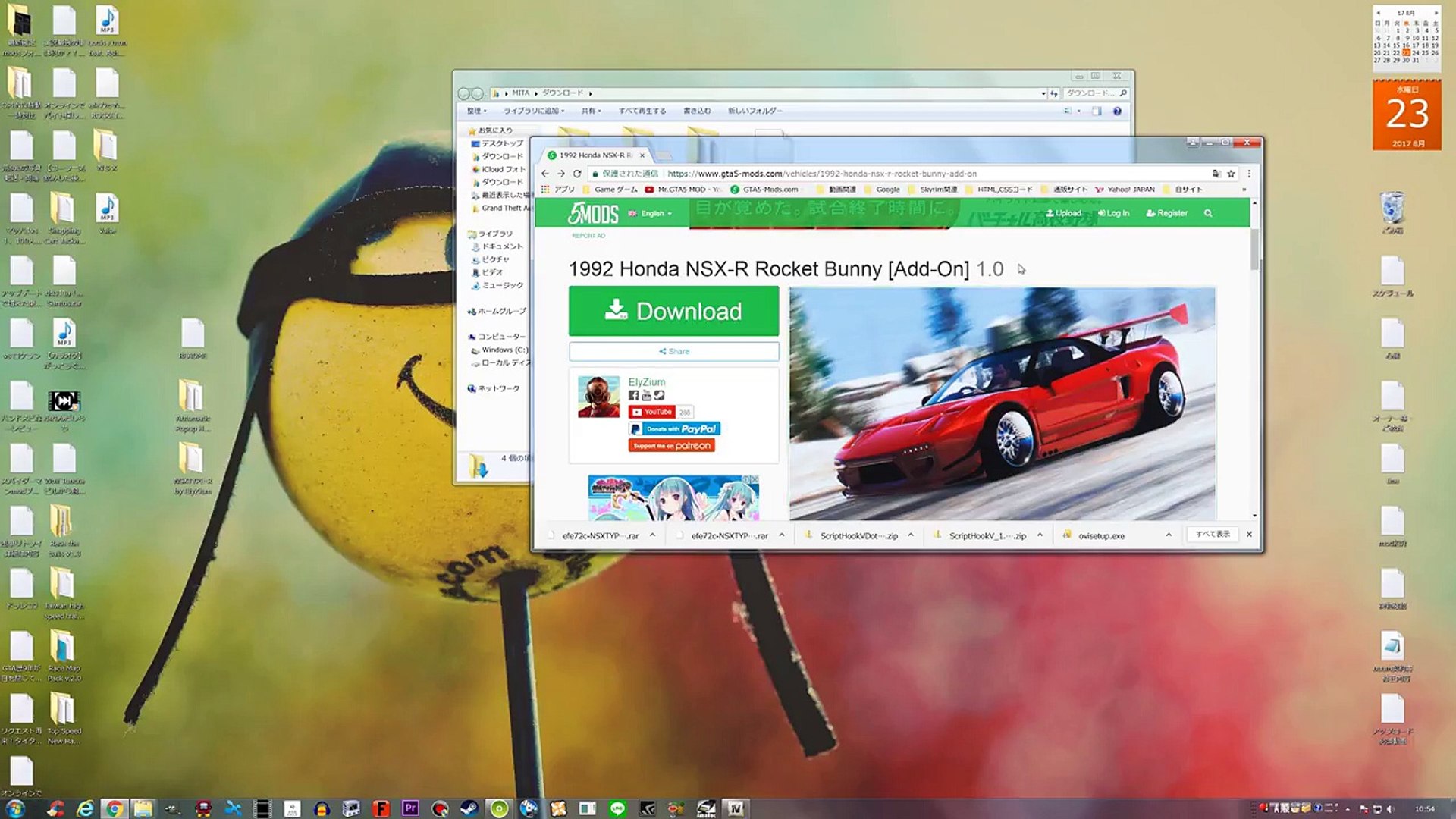Open the Game ゲーム bookmark folder

610,190
